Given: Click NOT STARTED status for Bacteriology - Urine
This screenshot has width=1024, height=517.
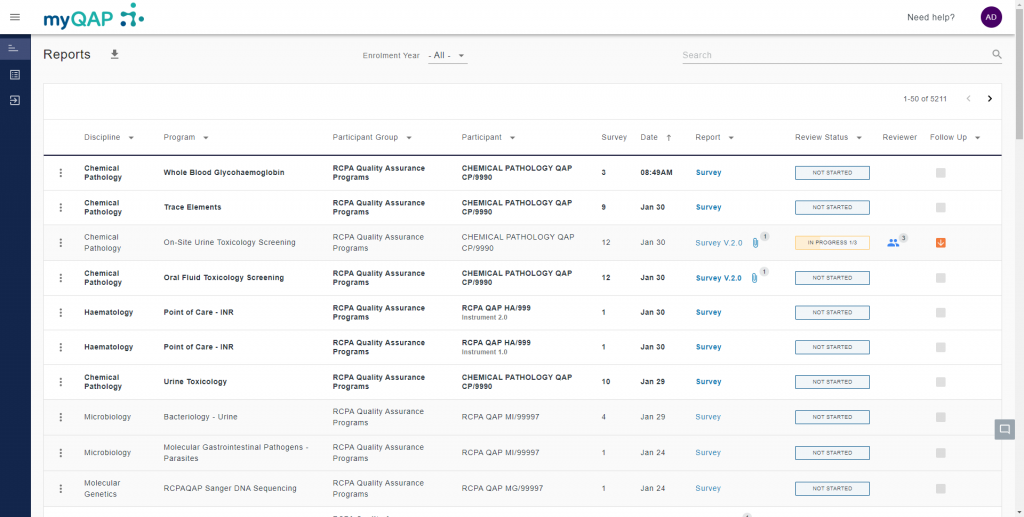Looking at the screenshot, I should click(832, 417).
